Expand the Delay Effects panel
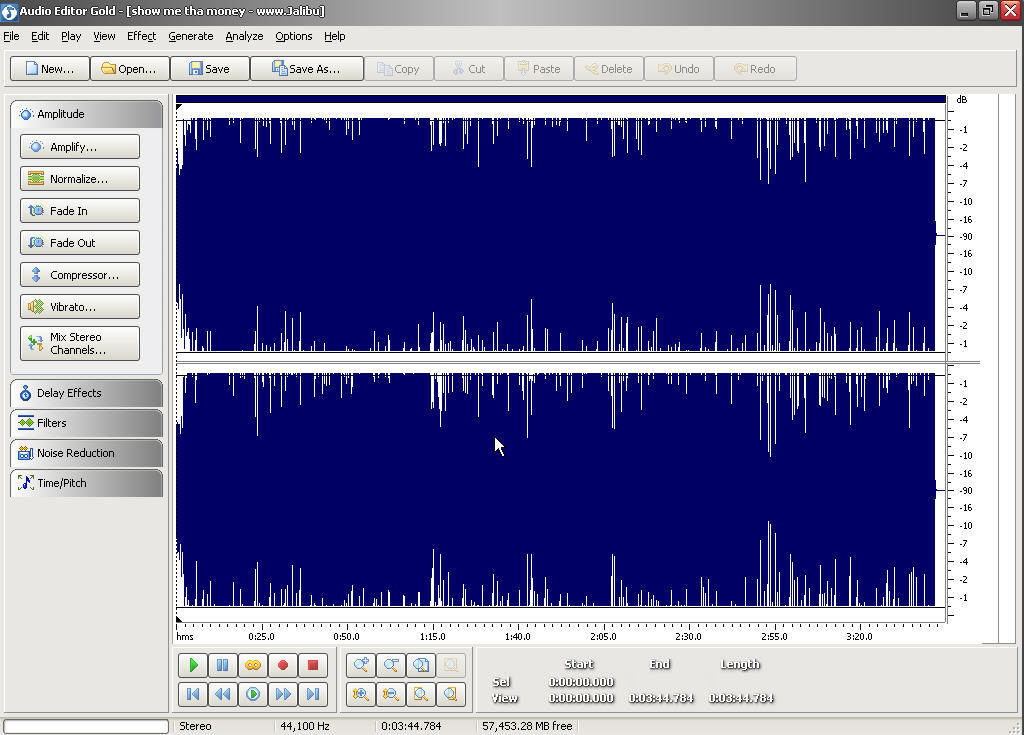Viewport: 1024px width, 735px height. [x=86, y=393]
